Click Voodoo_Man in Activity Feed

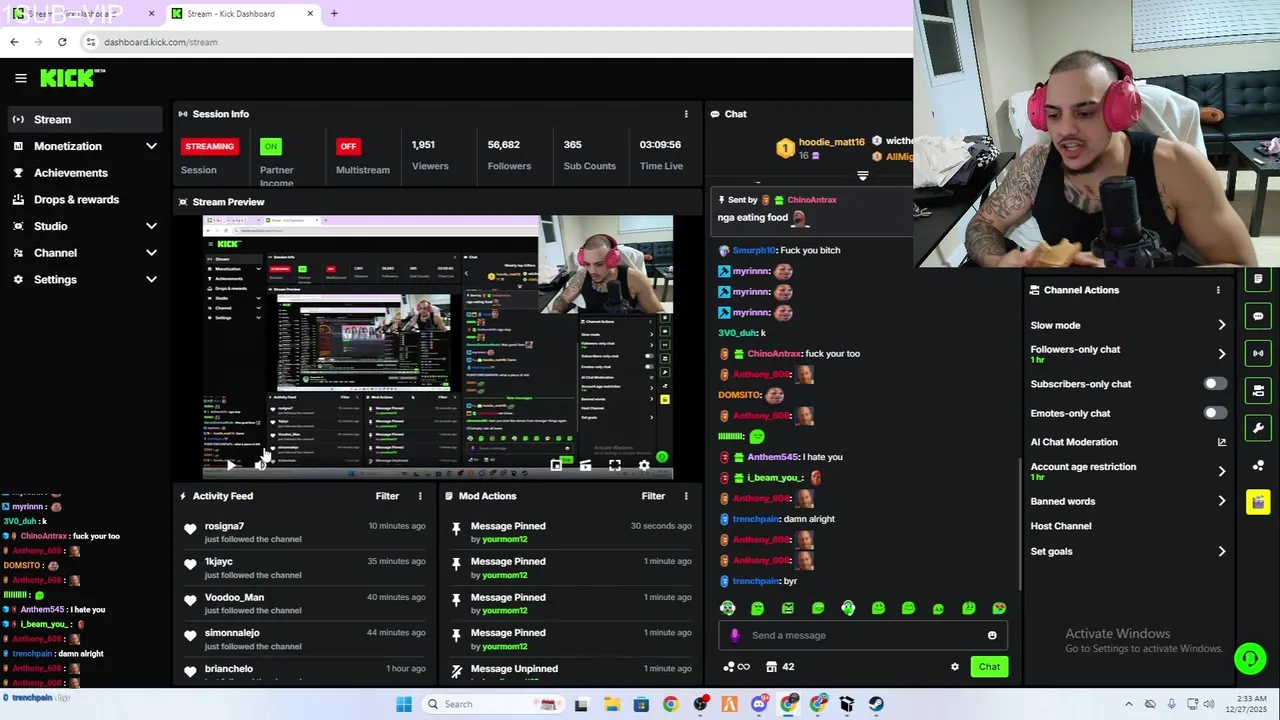point(234,597)
